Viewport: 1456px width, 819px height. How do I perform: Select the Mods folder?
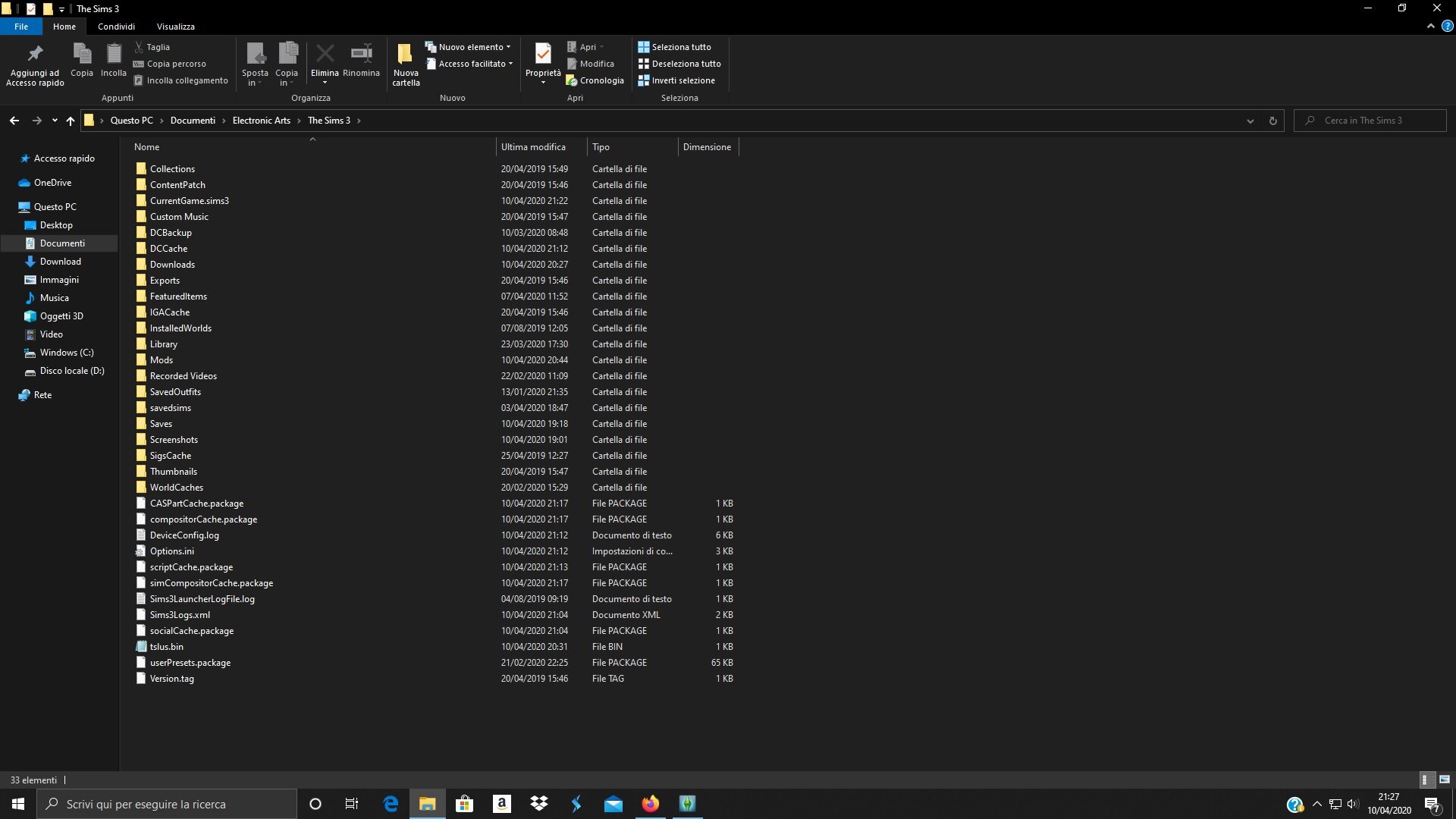(x=162, y=360)
